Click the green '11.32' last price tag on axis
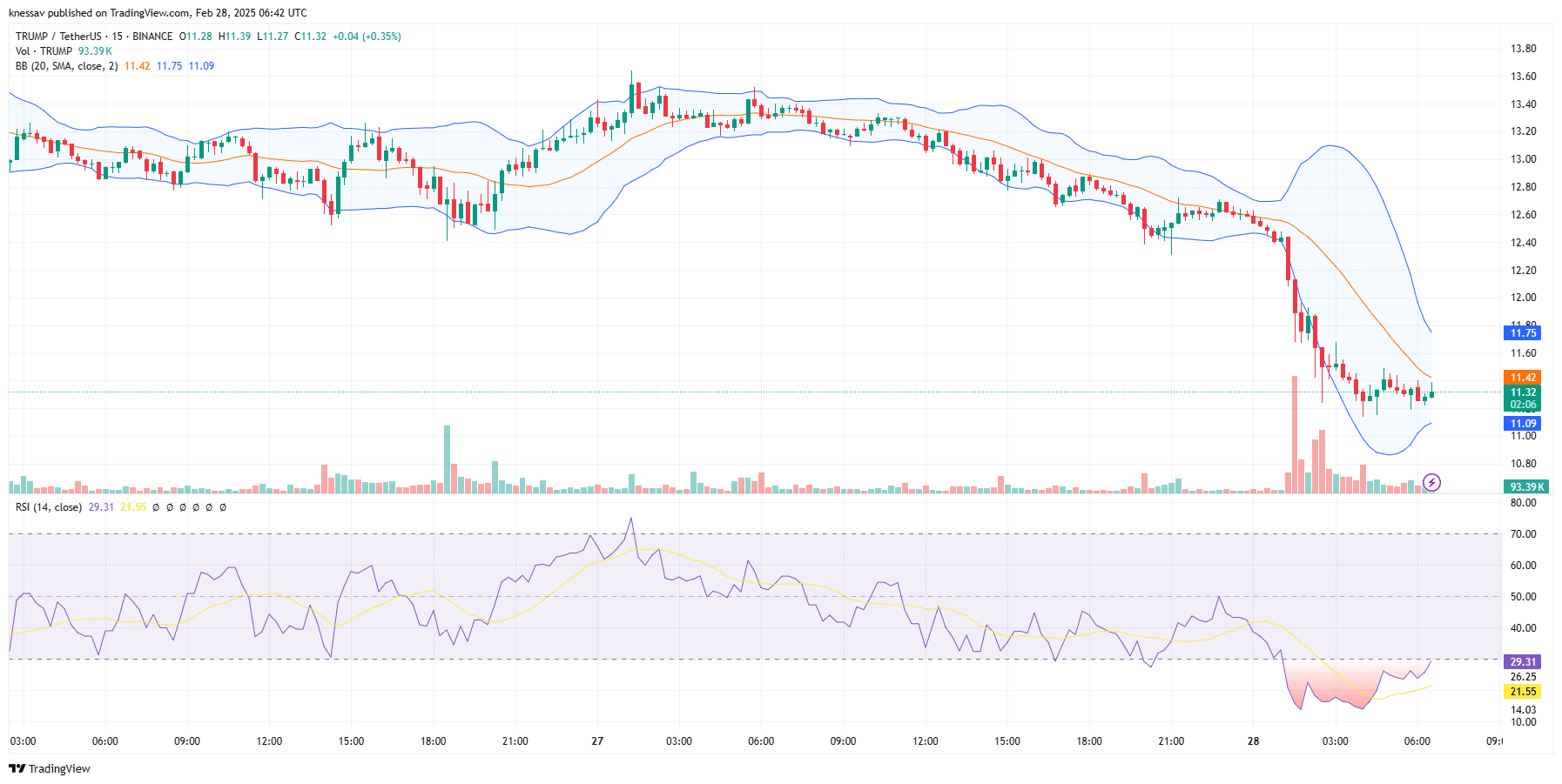Viewport: 1562px width, 784px height. click(1523, 392)
